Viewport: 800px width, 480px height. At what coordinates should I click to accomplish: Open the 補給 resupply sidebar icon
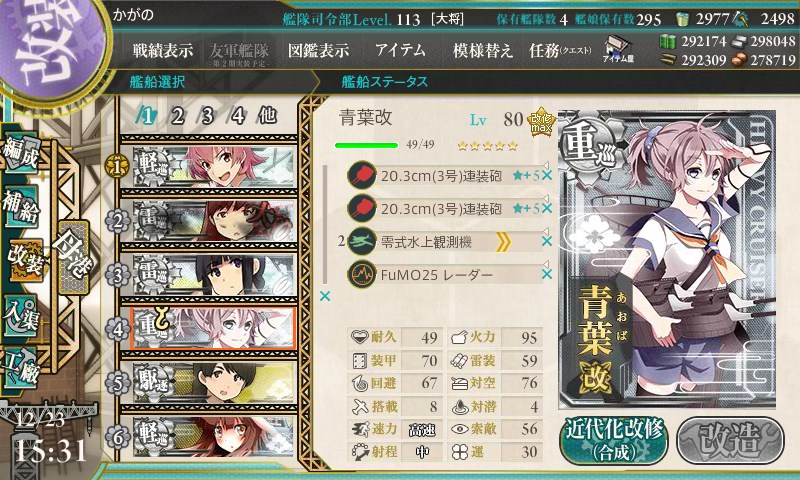pos(22,206)
